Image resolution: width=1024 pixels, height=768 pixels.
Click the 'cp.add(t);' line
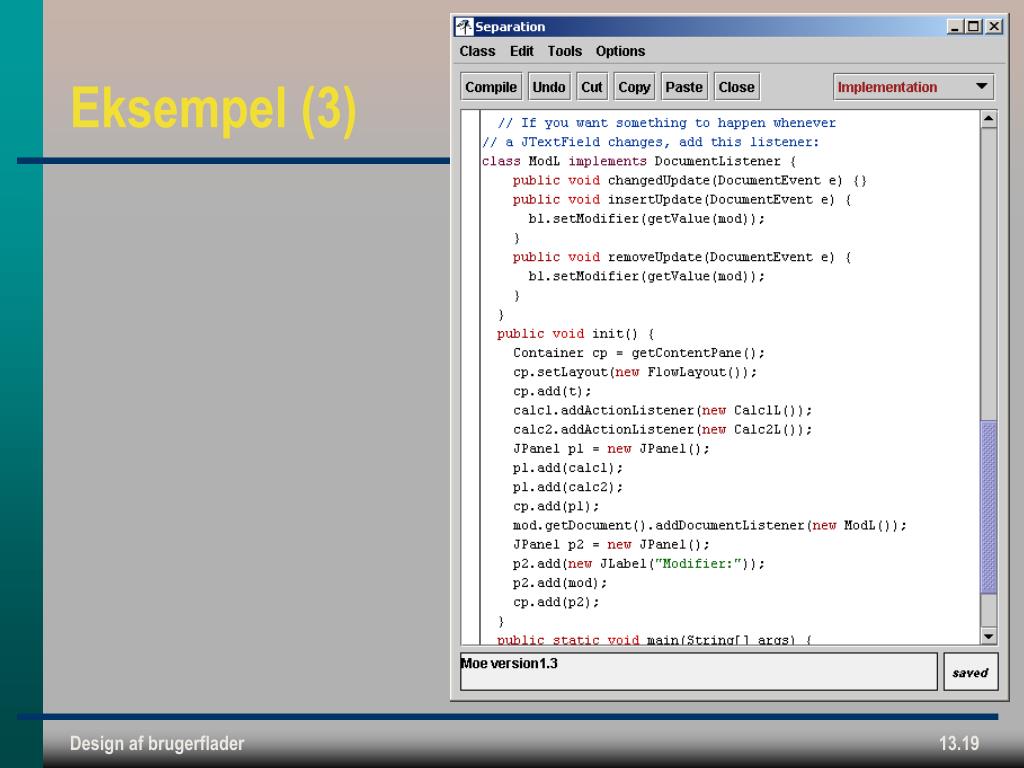point(552,391)
